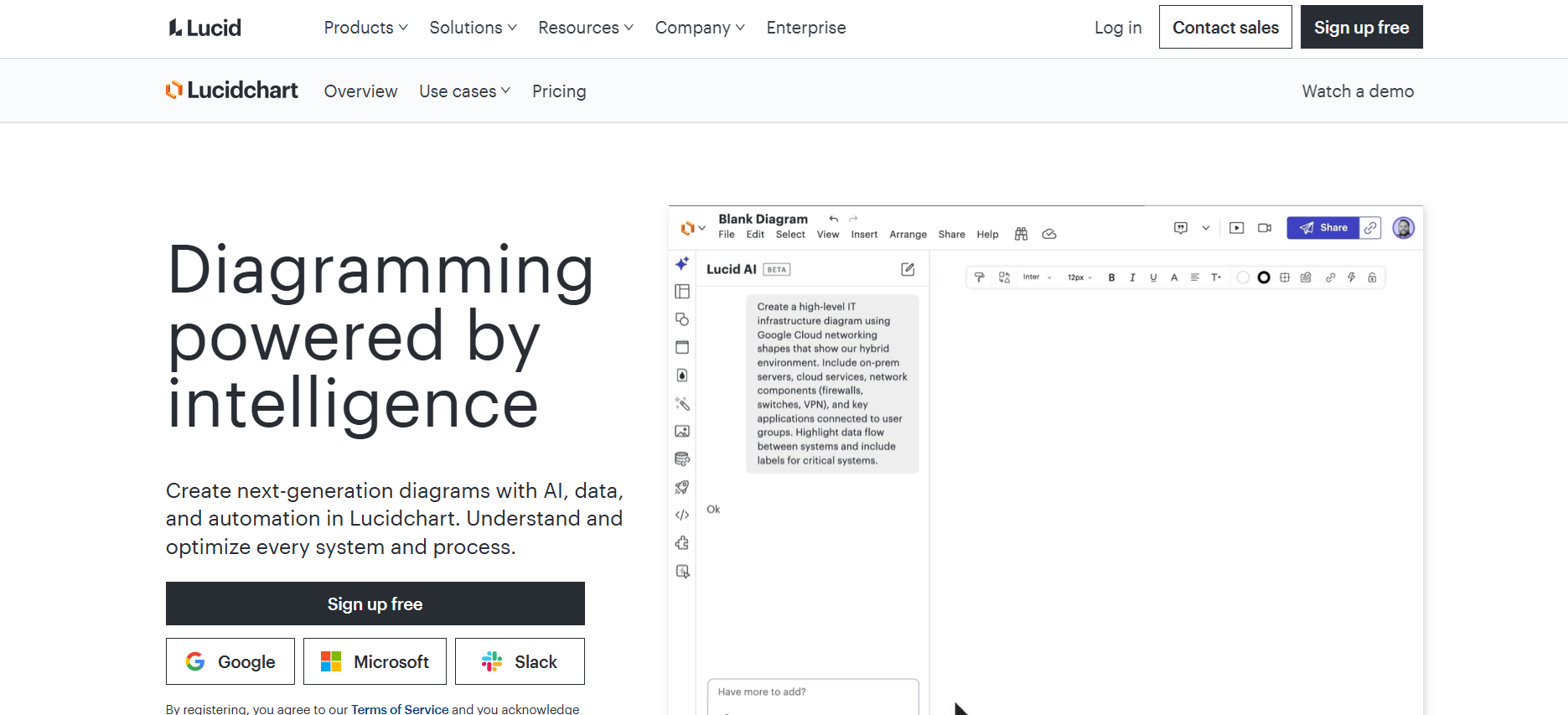
Task: Expand chevron next to comments icon
Action: pos(1205,228)
